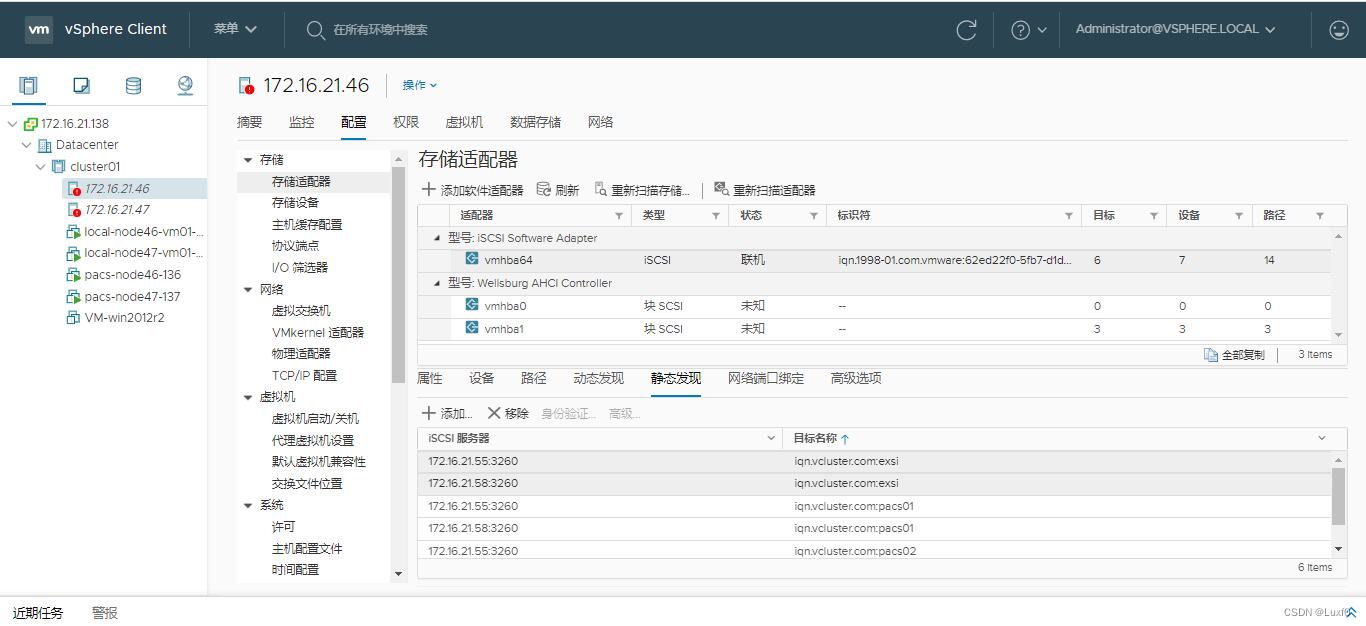Open the 操作 actions dropdown
This screenshot has height=626, width=1366.
[420, 85]
